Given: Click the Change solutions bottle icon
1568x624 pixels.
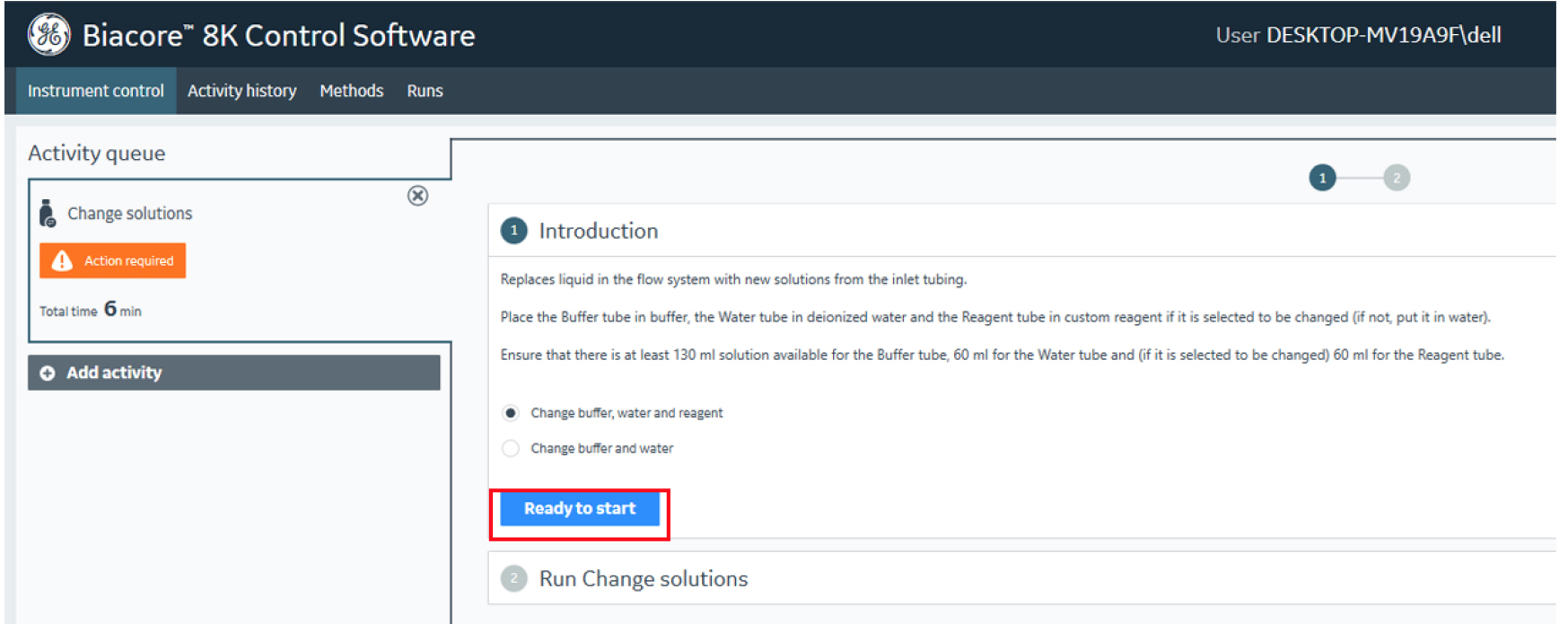Looking at the screenshot, I should pyautogui.click(x=48, y=214).
